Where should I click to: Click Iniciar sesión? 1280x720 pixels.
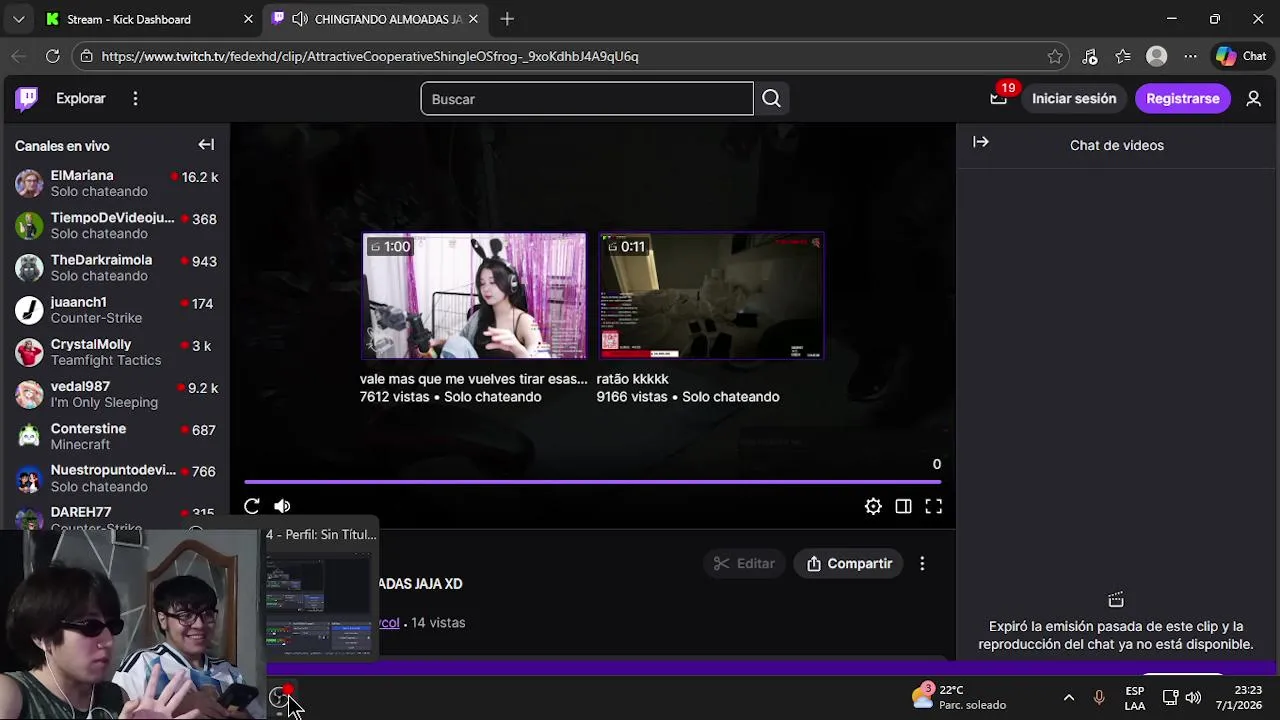[x=1074, y=98]
